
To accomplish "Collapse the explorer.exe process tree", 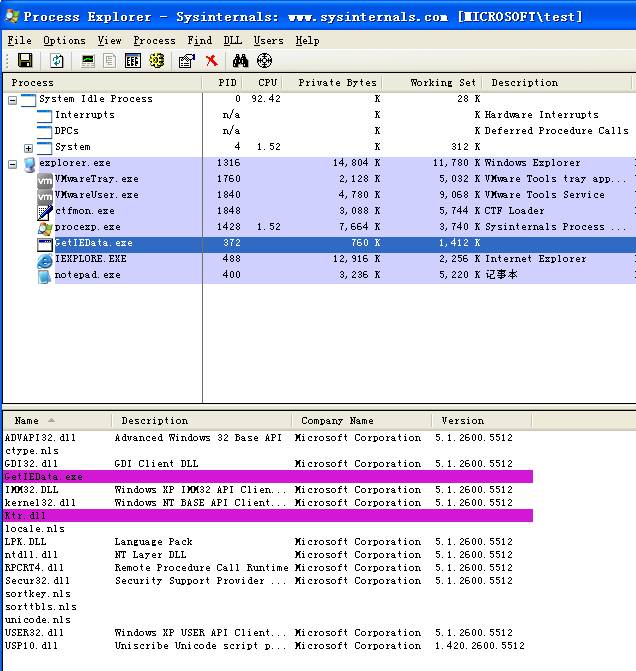I will point(12,164).
